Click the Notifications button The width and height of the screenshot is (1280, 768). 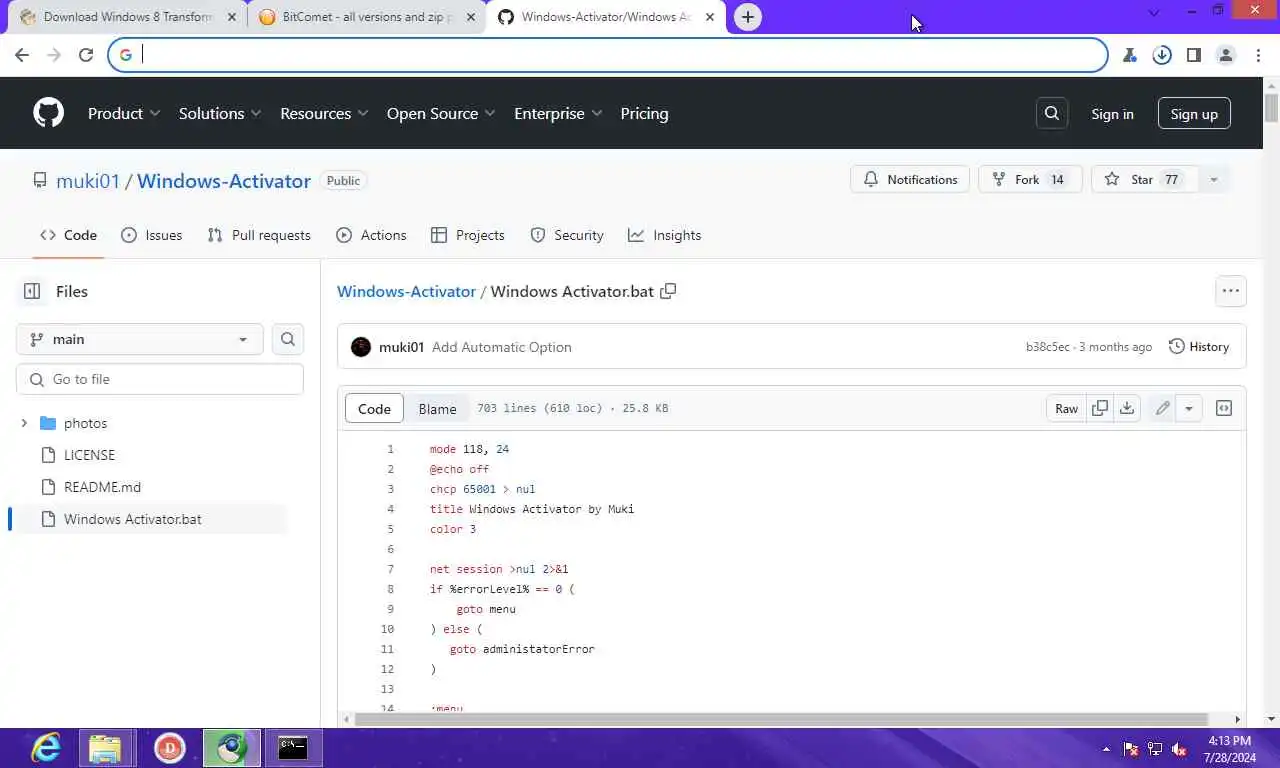click(x=910, y=180)
